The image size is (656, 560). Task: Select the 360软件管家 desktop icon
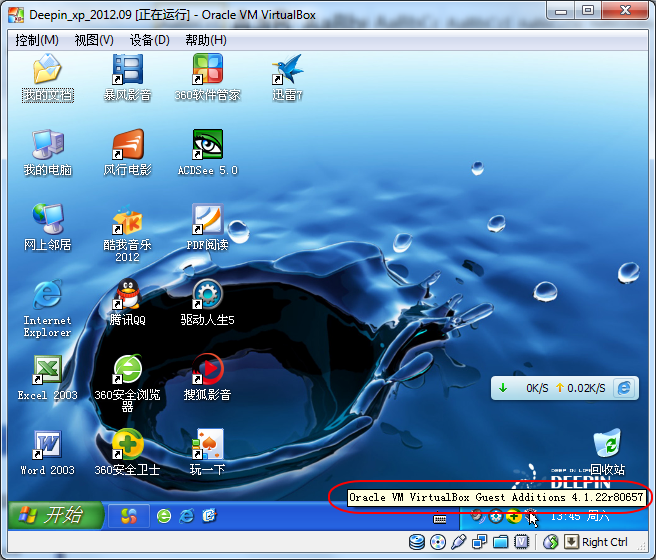coord(207,71)
